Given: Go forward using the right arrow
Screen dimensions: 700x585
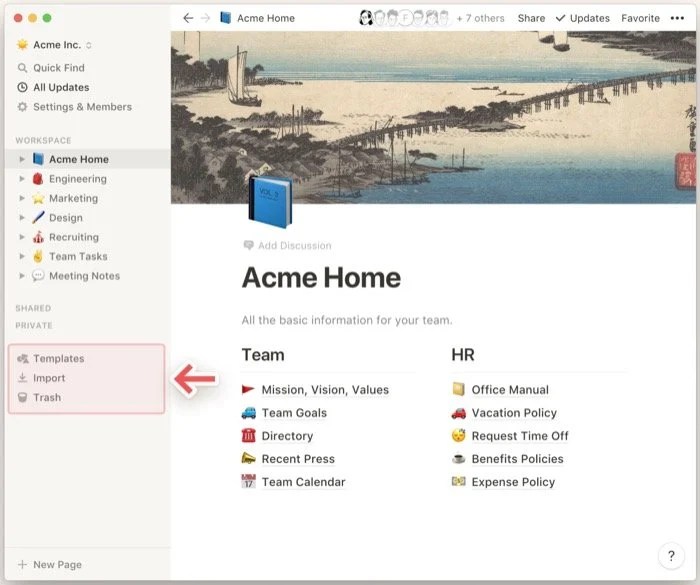Looking at the screenshot, I should [205, 18].
